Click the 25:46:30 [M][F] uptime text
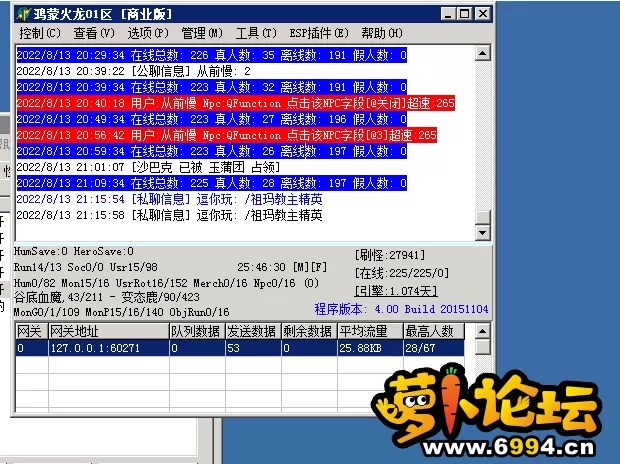620x464 pixels. tap(282, 267)
